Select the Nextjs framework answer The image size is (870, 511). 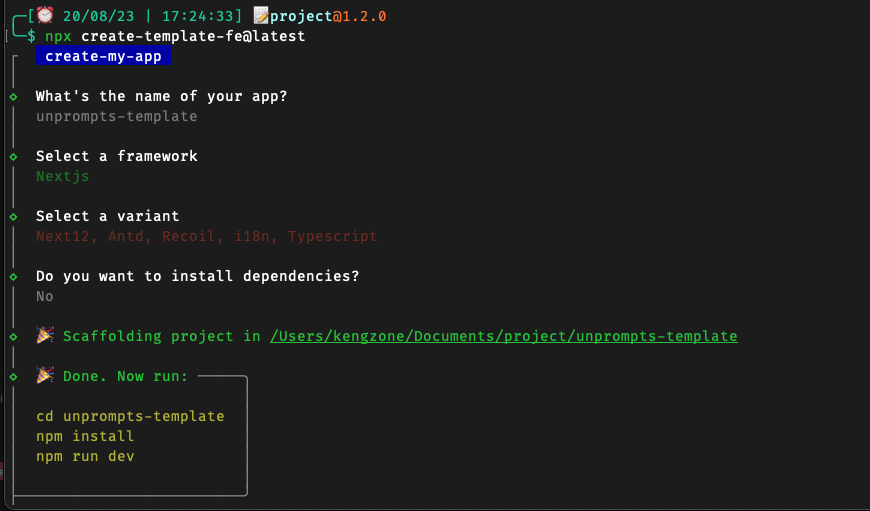coord(63,176)
